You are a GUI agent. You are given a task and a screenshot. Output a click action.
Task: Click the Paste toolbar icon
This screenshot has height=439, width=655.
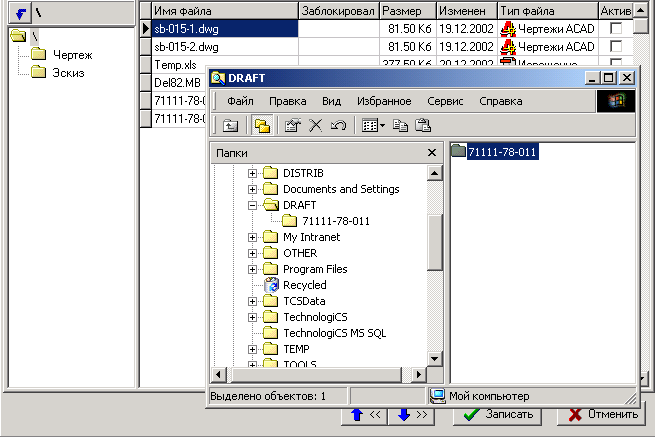tap(423, 125)
